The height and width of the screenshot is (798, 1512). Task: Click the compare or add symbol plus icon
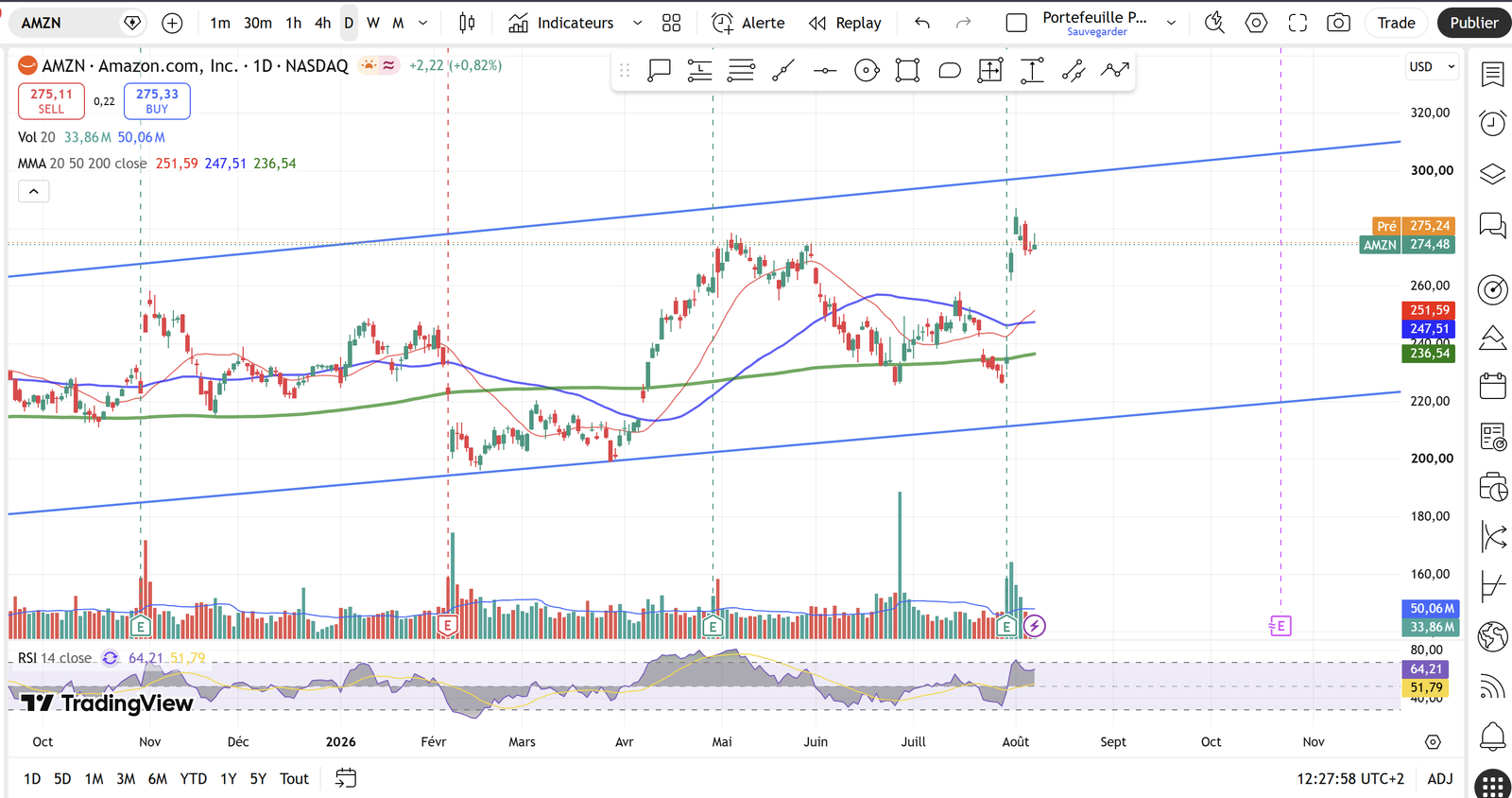[x=172, y=23]
